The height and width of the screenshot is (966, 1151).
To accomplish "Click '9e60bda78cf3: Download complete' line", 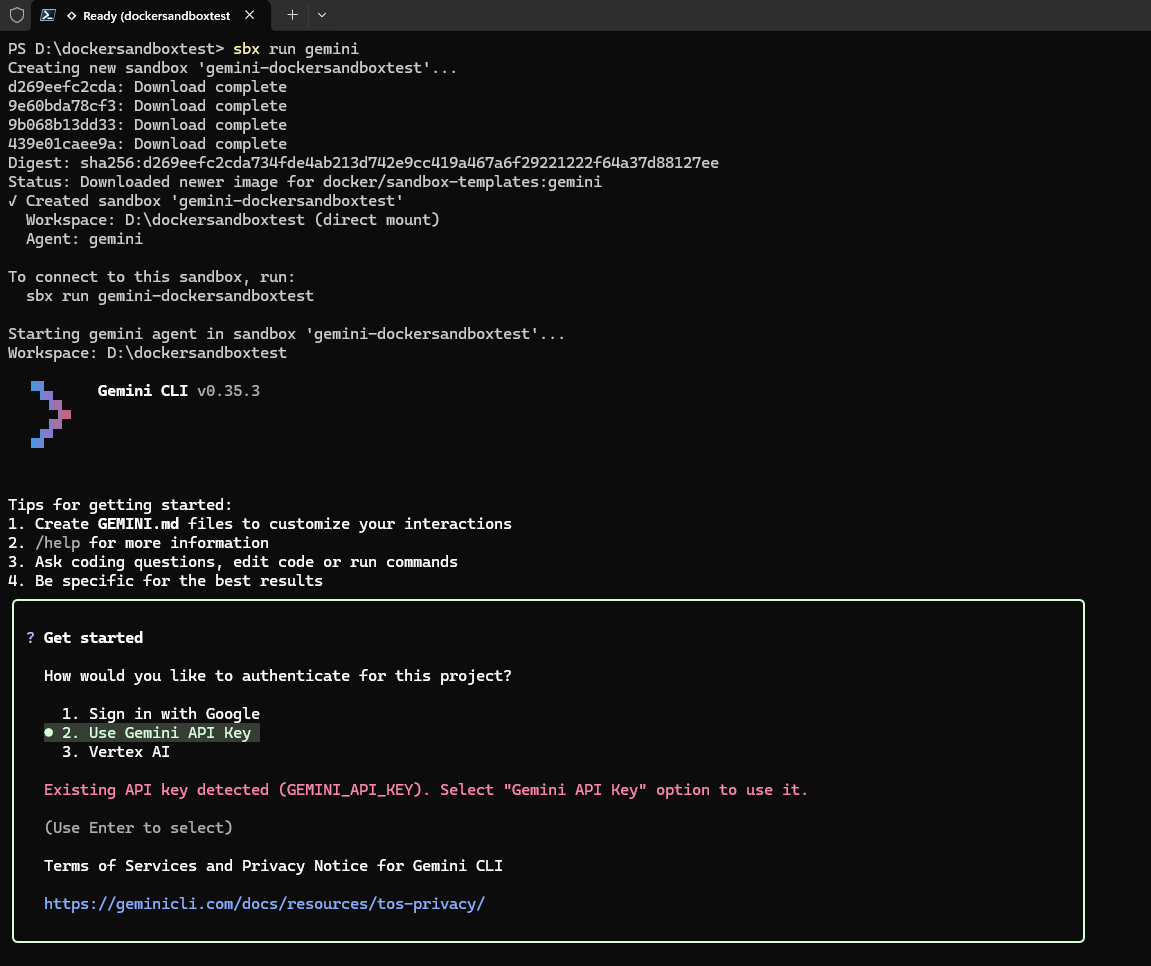I will click(x=147, y=106).
